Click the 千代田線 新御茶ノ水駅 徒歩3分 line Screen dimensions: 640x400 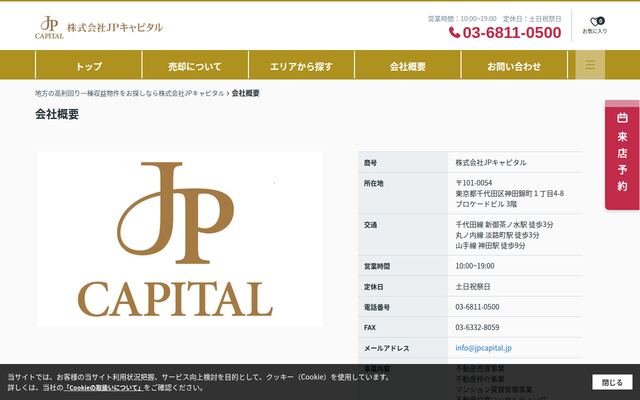click(504, 224)
